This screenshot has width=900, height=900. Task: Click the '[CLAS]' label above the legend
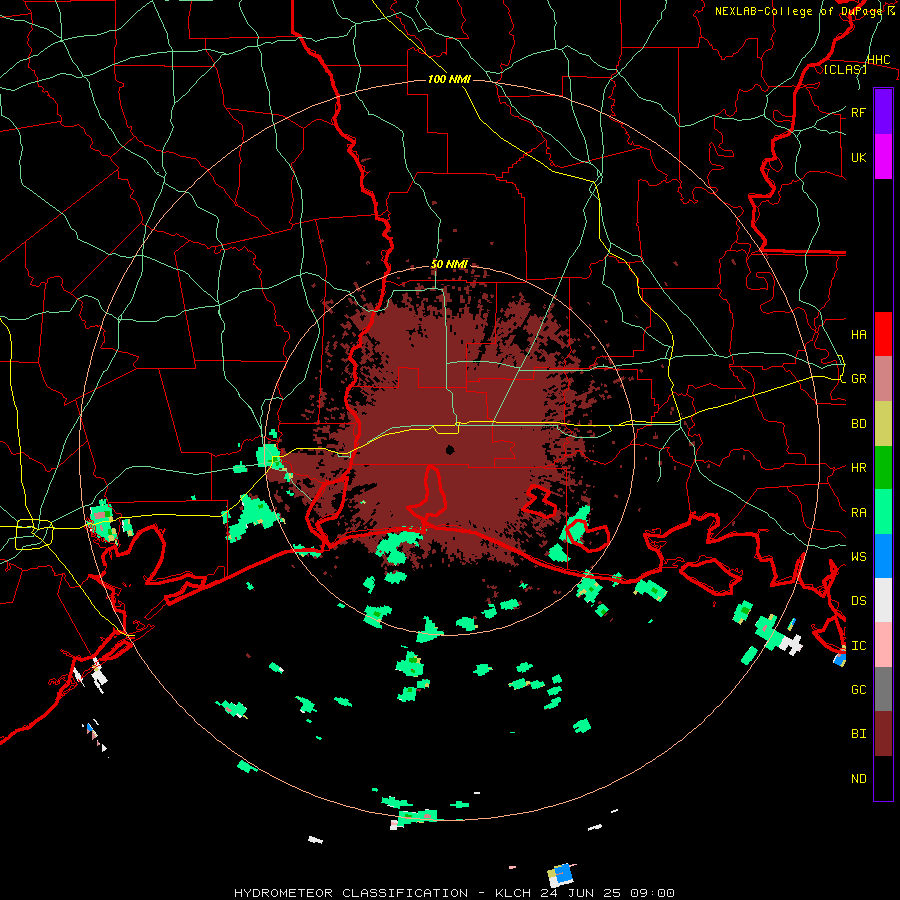[x=845, y=69]
